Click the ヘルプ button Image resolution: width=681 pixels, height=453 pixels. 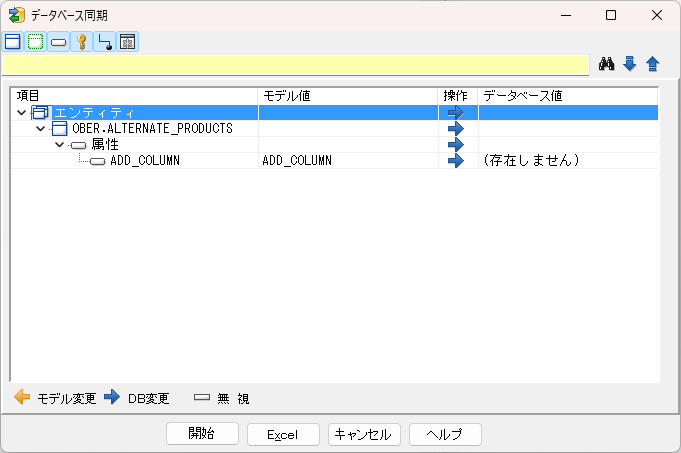click(445, 434)
